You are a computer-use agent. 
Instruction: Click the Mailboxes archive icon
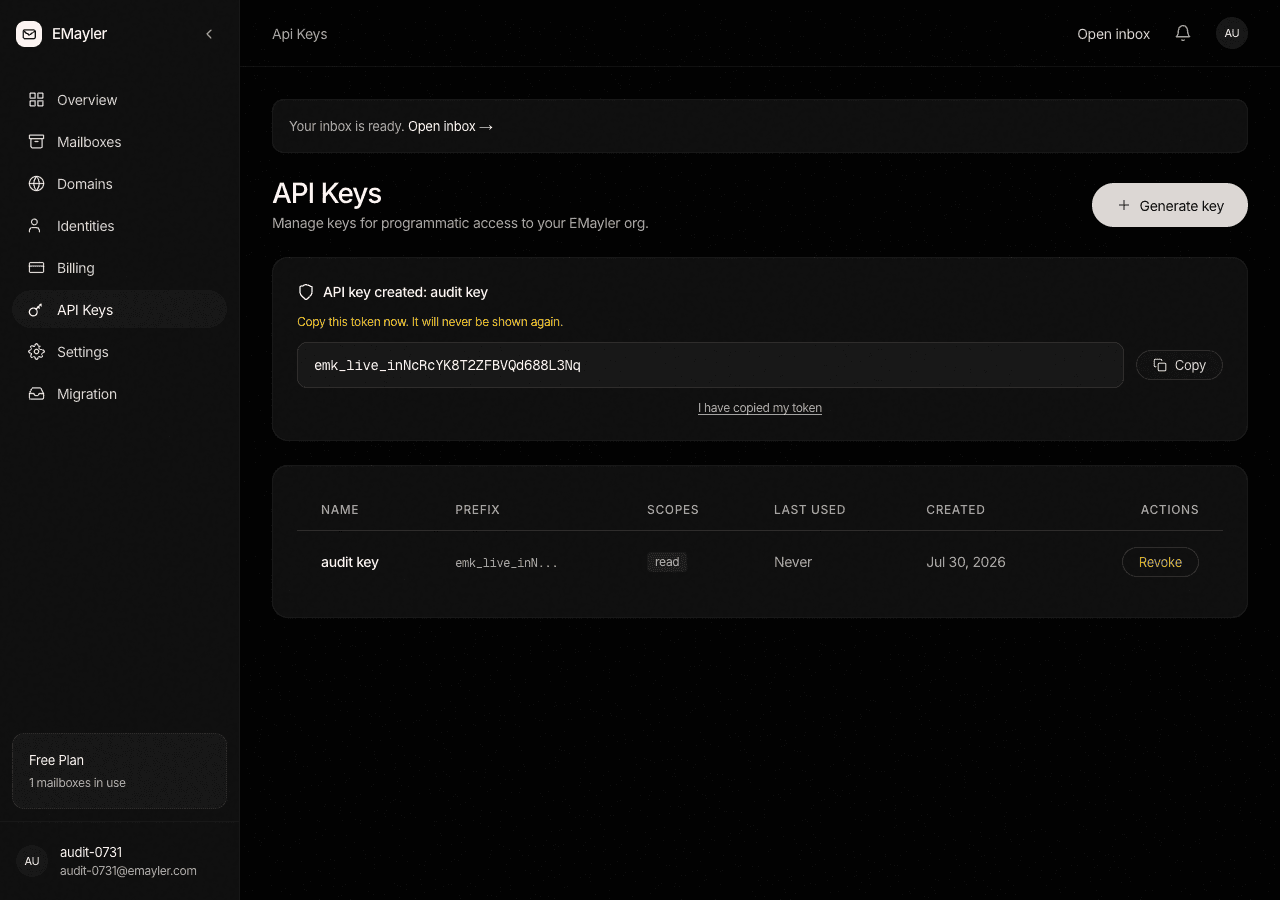pos(36,142)
